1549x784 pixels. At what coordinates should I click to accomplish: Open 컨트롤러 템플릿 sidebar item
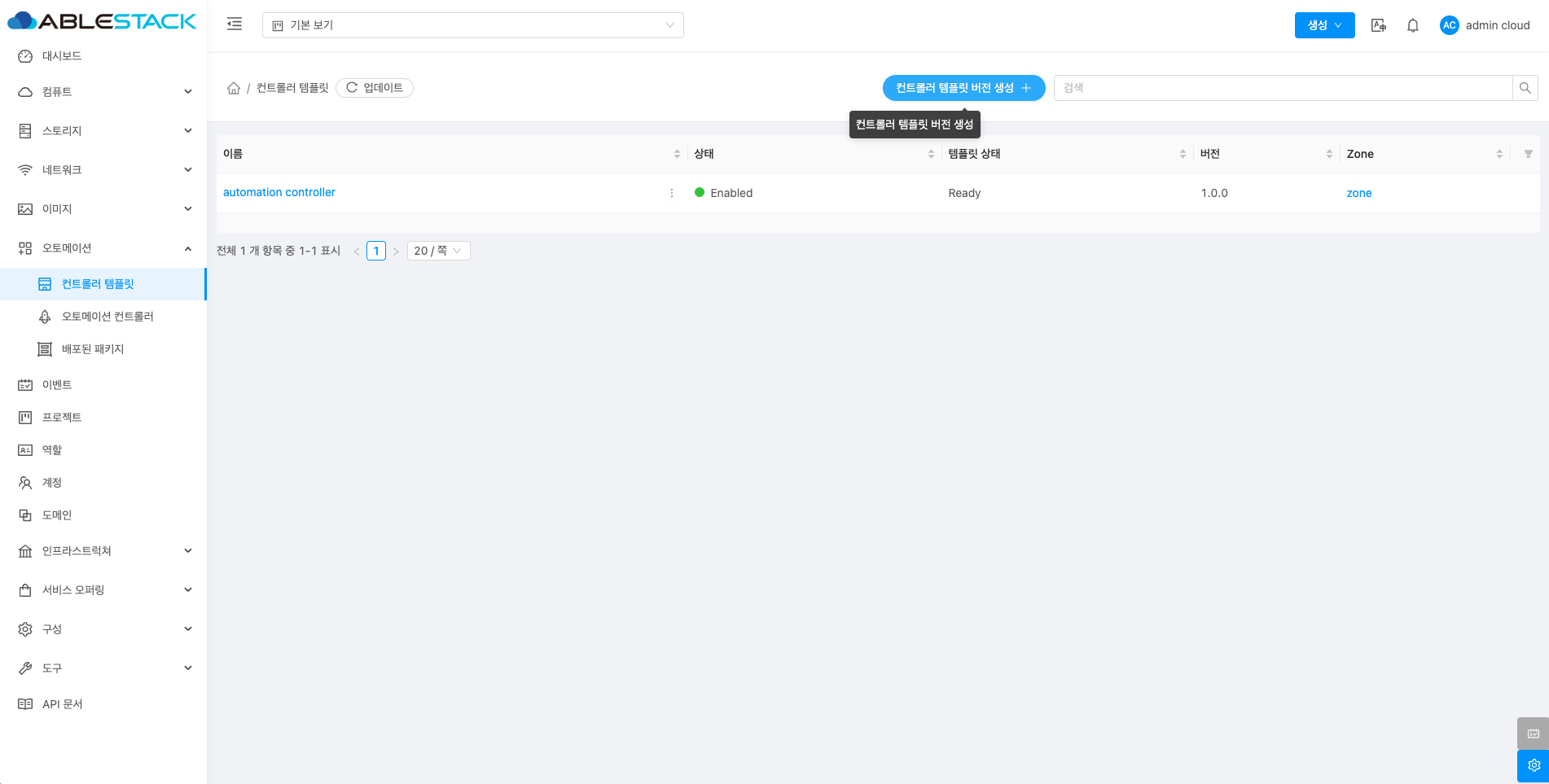103,284
